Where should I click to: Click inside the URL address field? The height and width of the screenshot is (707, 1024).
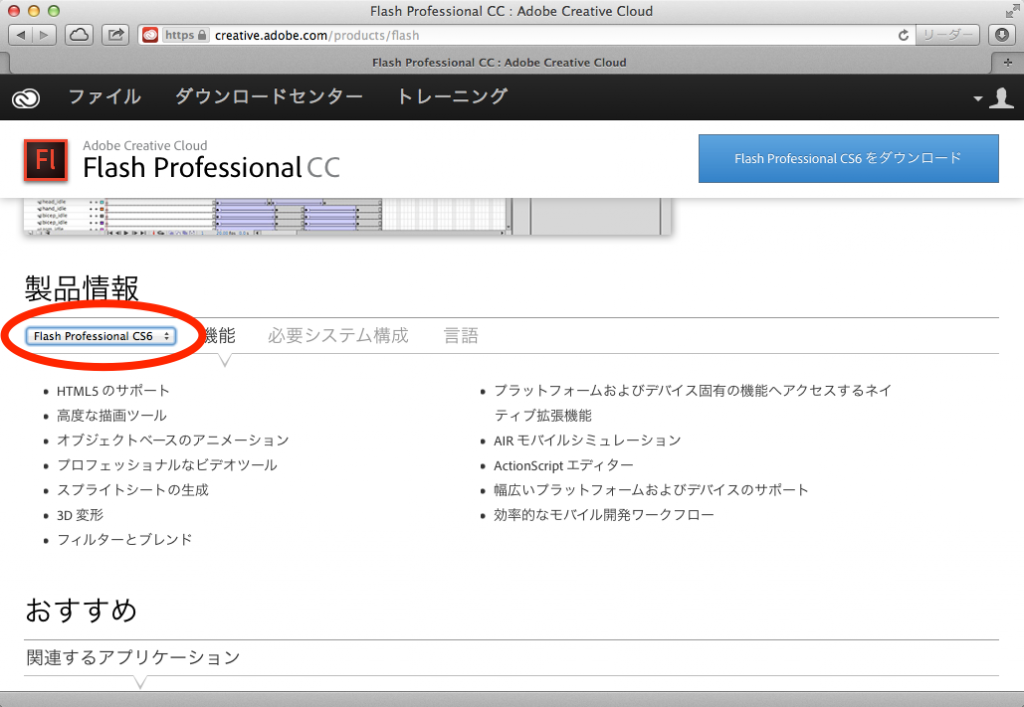(400, 34)
